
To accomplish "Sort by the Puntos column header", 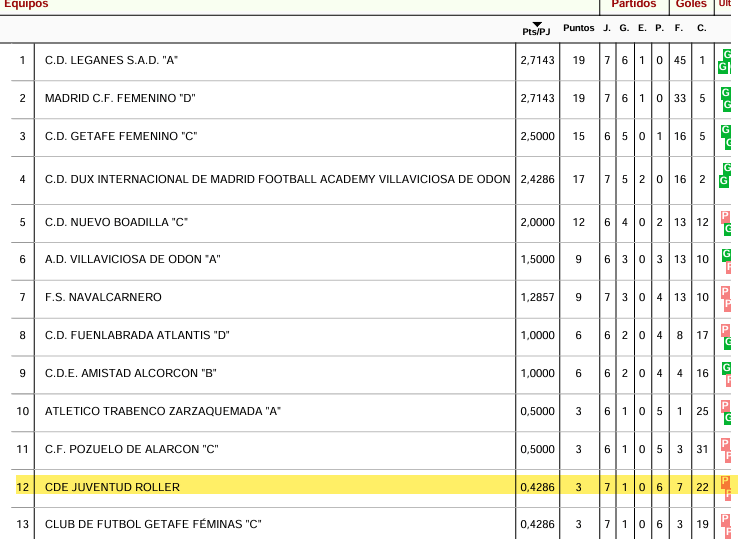I will (578, 28).
